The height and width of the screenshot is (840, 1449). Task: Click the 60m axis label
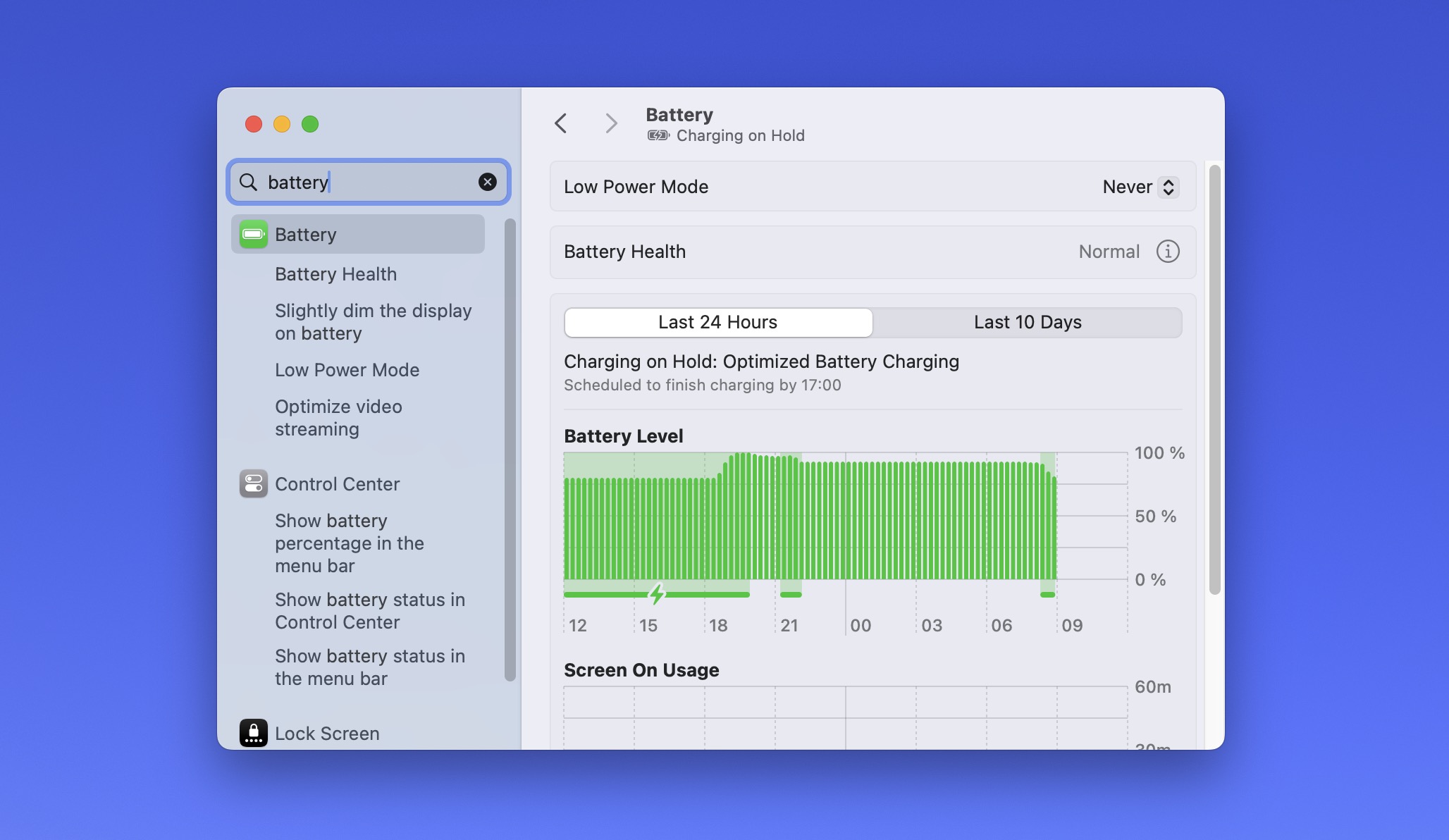pos(1153,687)
